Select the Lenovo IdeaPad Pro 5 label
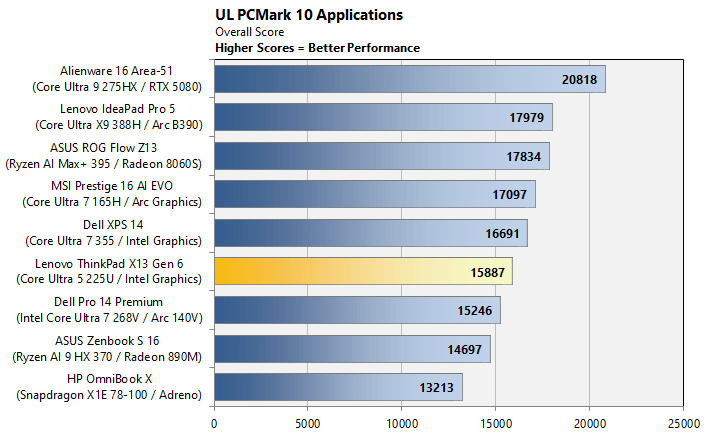This screenshot has width=708, height=433. [117, 109]
